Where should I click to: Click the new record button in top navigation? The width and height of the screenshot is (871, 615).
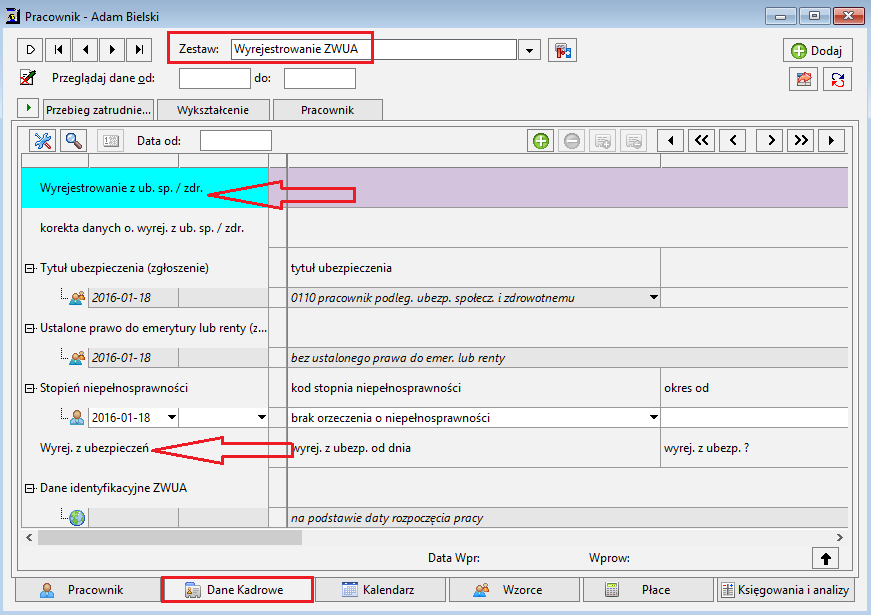point(31,50)
